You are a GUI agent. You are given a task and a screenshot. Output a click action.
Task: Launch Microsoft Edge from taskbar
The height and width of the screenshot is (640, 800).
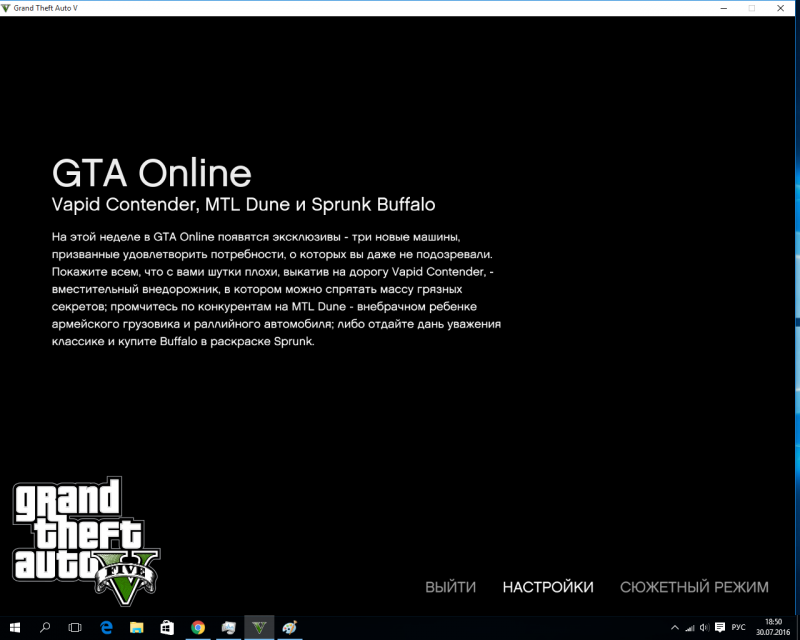click(x=106, y=628)
